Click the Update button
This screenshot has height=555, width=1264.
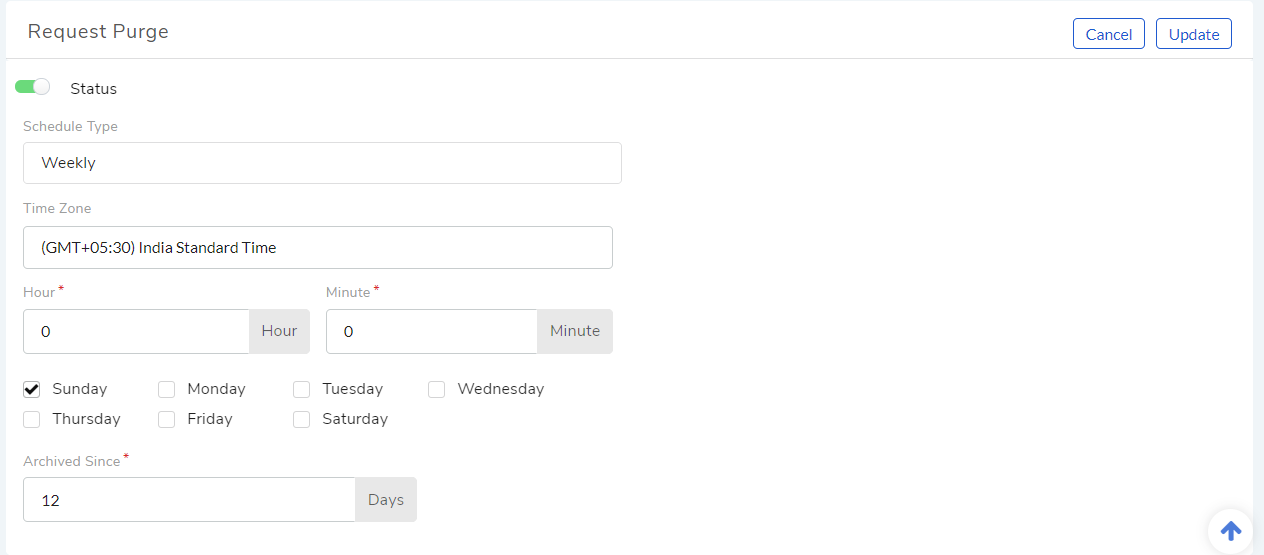point(1194,34)
